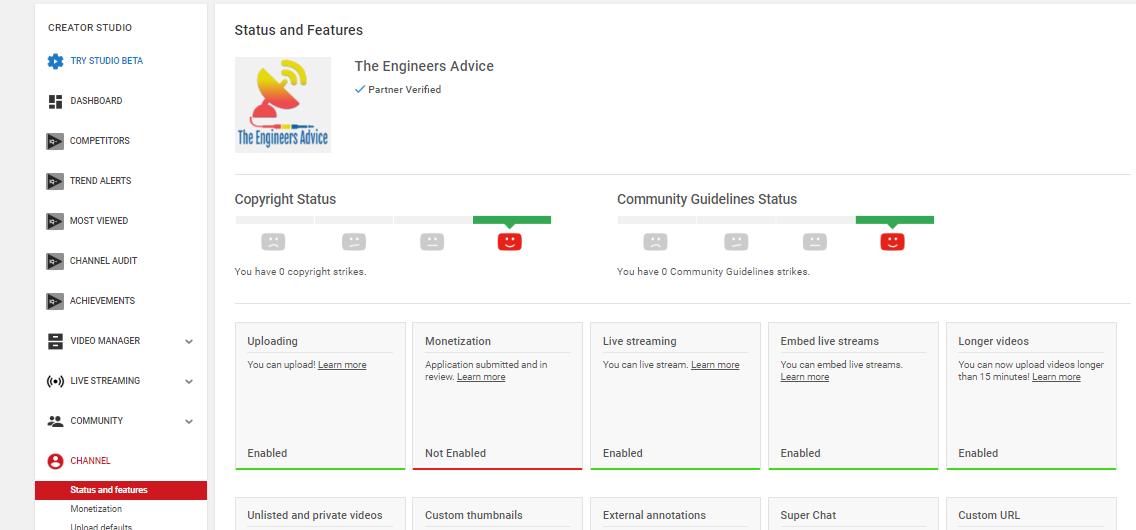This screenshot has height=530, width=1136.
Task: Click the Custom URL card title
Action: point(989,516)
